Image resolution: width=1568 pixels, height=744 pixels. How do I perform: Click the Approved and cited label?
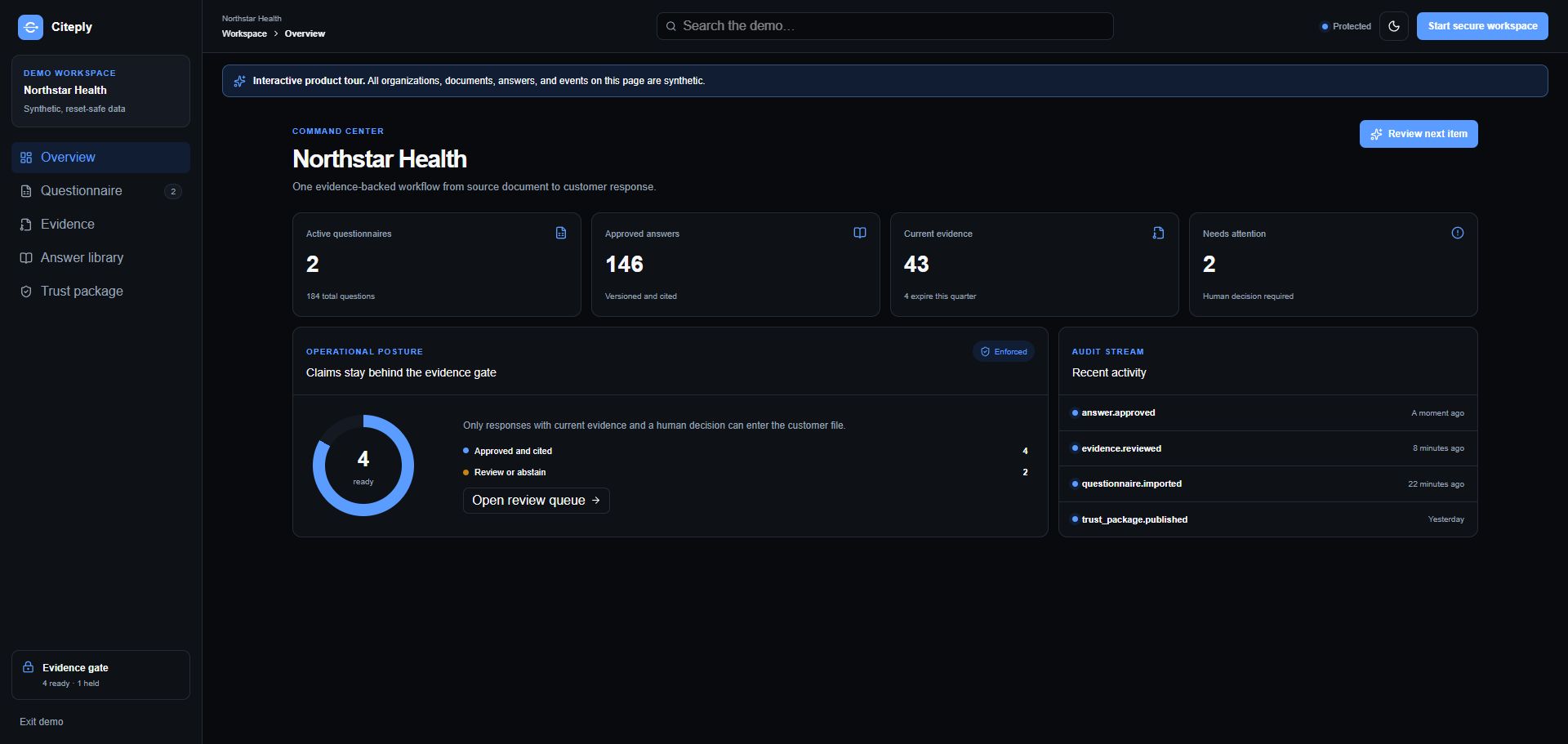point(513,451)
